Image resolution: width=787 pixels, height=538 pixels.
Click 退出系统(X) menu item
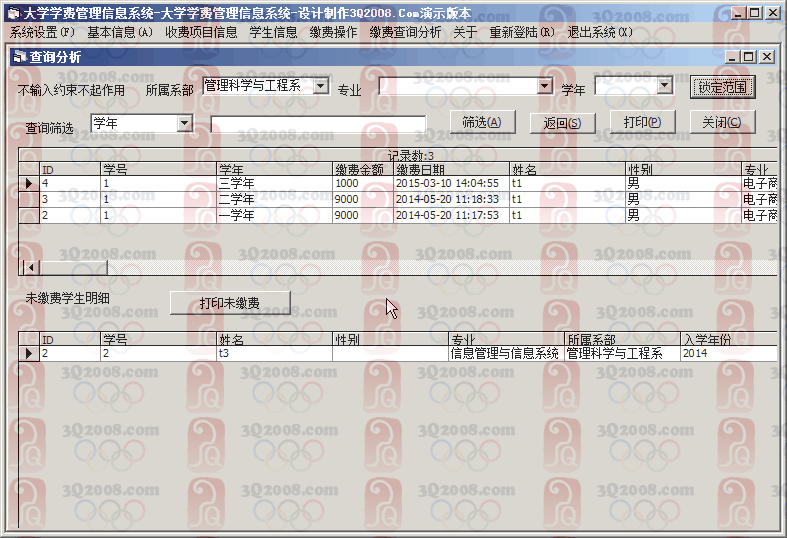click(600, 32)
